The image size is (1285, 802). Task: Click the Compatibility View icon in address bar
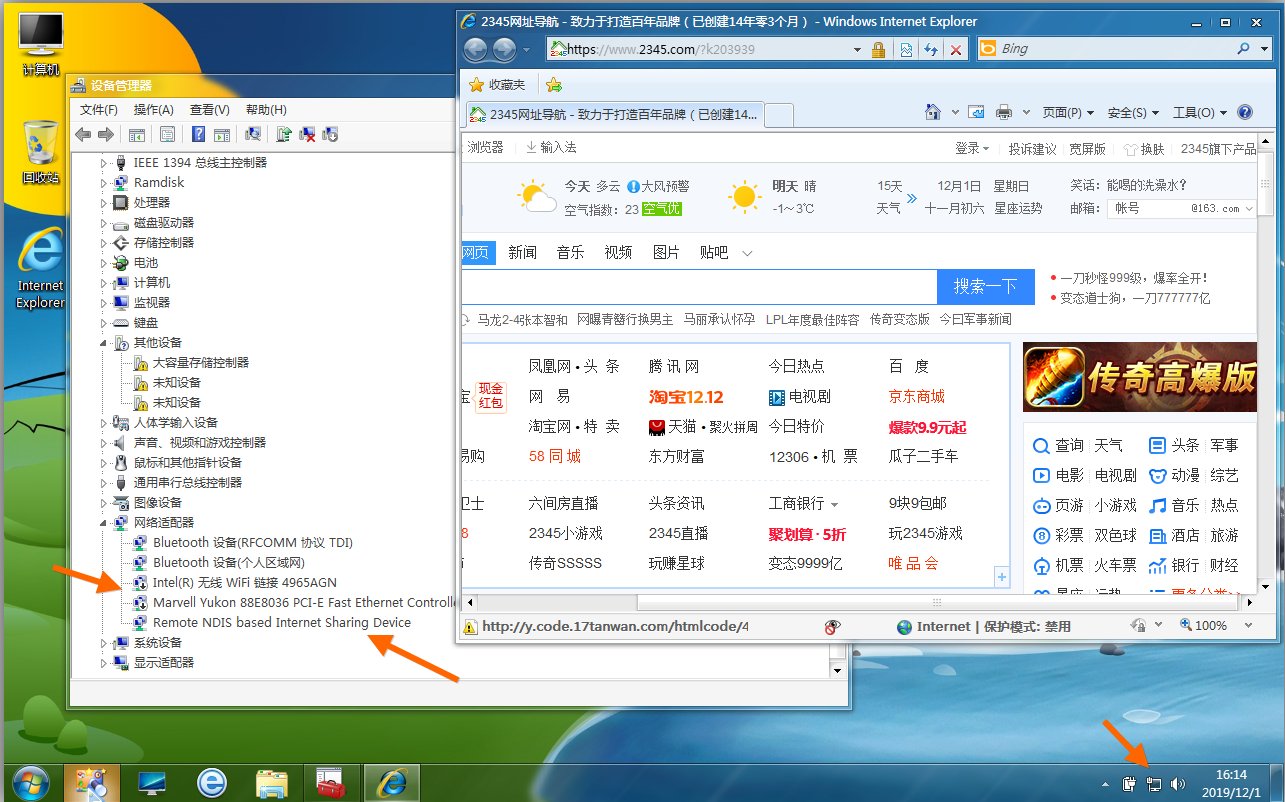point(905,49)
